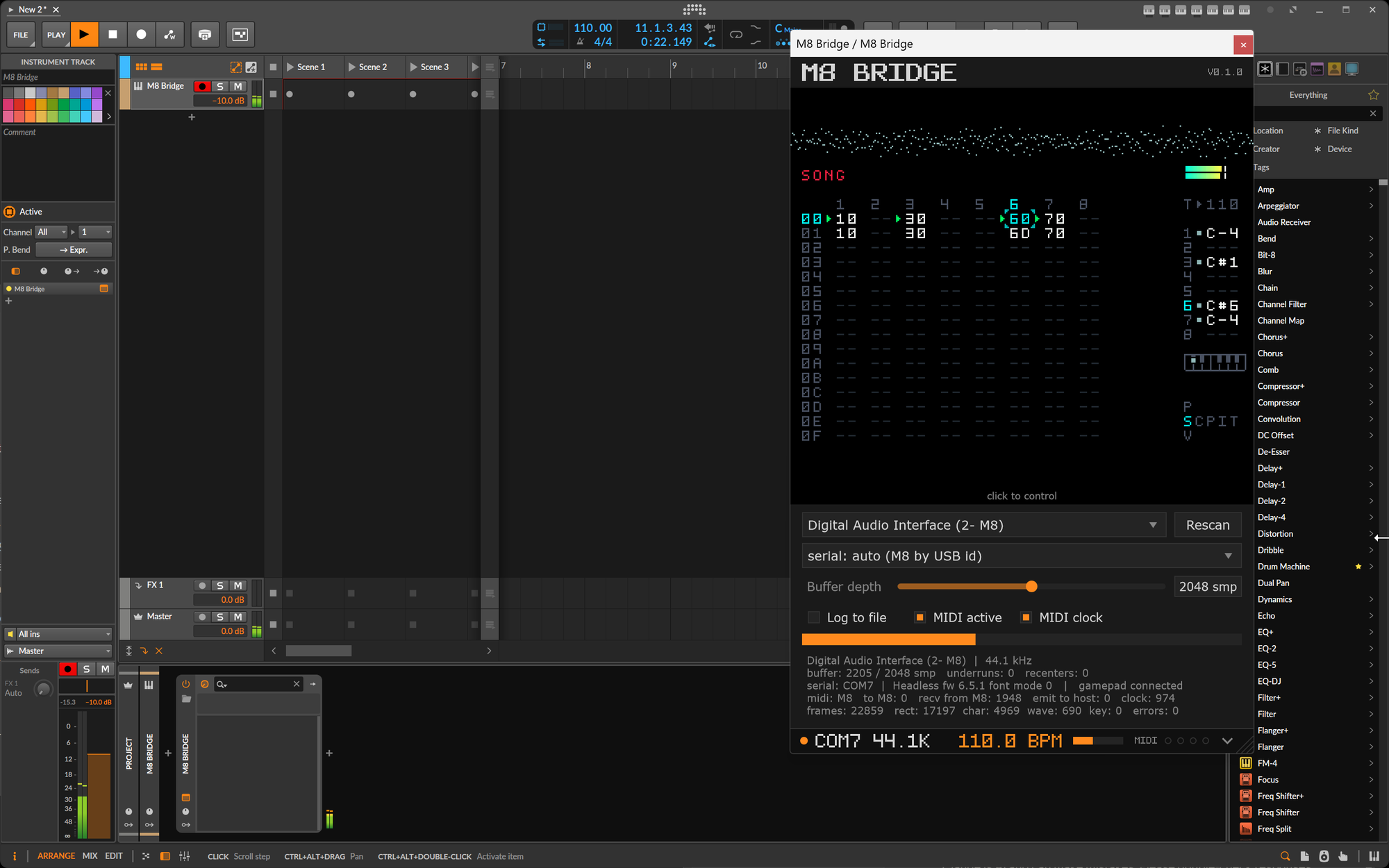The height and width of the screenshot is (868, 1389).
Task: Add a new track with the plus icon
Action: click(x=192, y=117)
